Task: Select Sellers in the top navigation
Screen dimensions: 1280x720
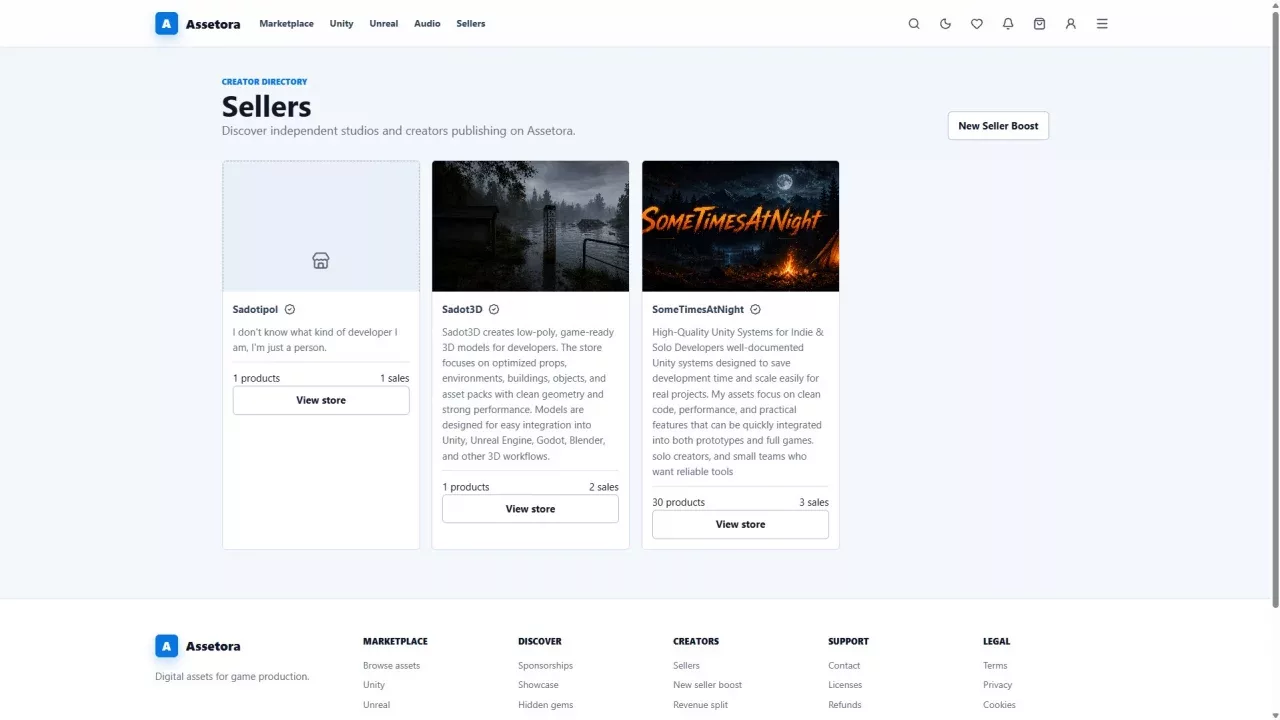Action: (471, 24)
